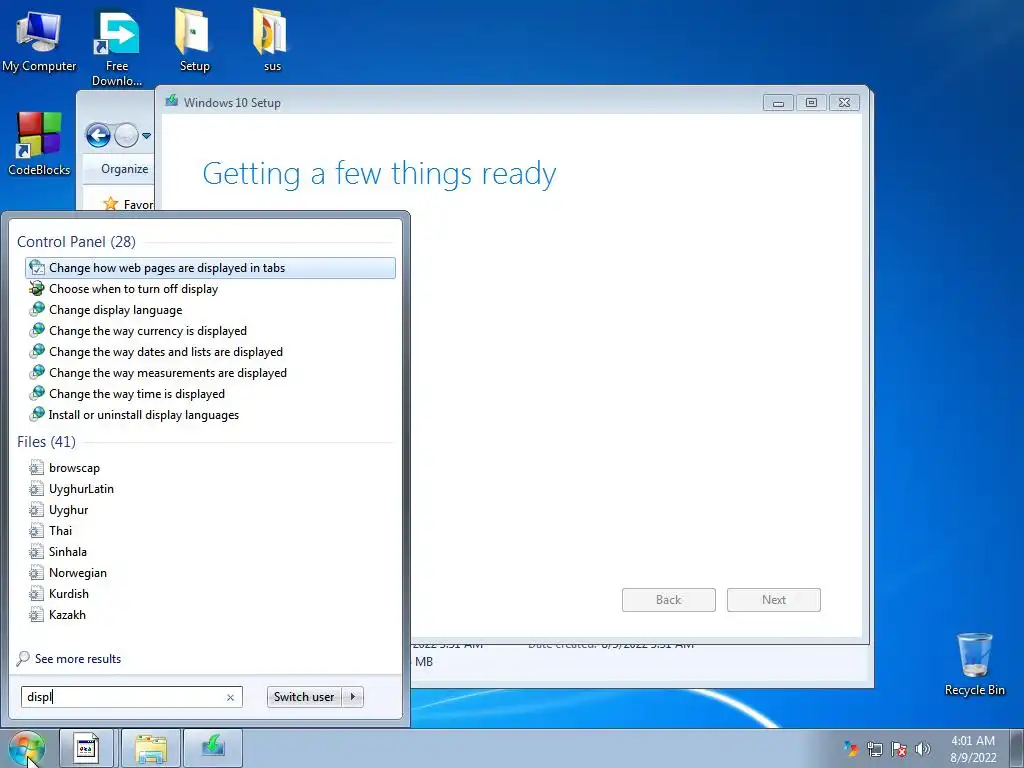Close the Windows 10 Setup window

click(844, 103)
